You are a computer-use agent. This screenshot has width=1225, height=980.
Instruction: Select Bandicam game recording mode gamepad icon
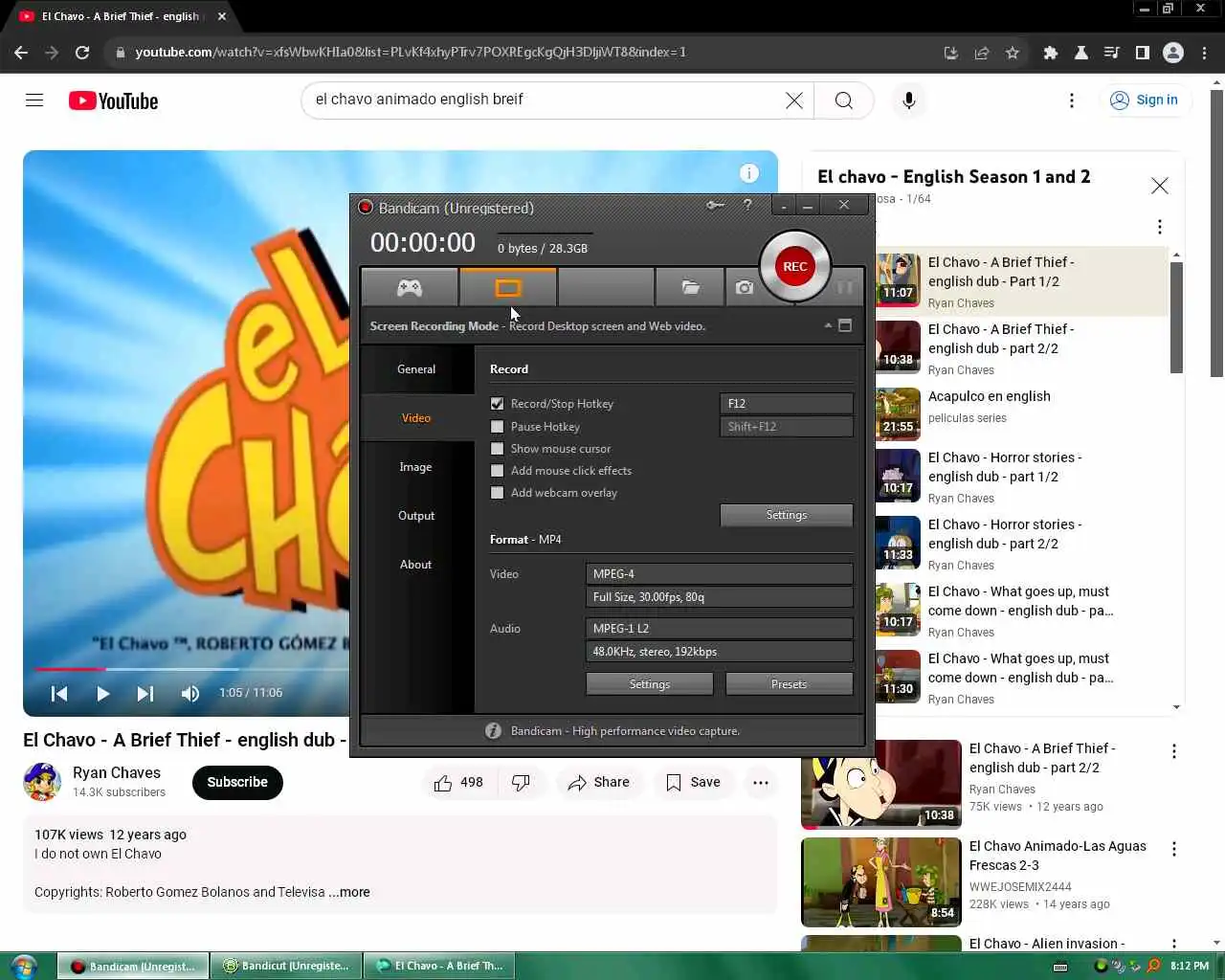pyautogui.click(x=410, y=287)
